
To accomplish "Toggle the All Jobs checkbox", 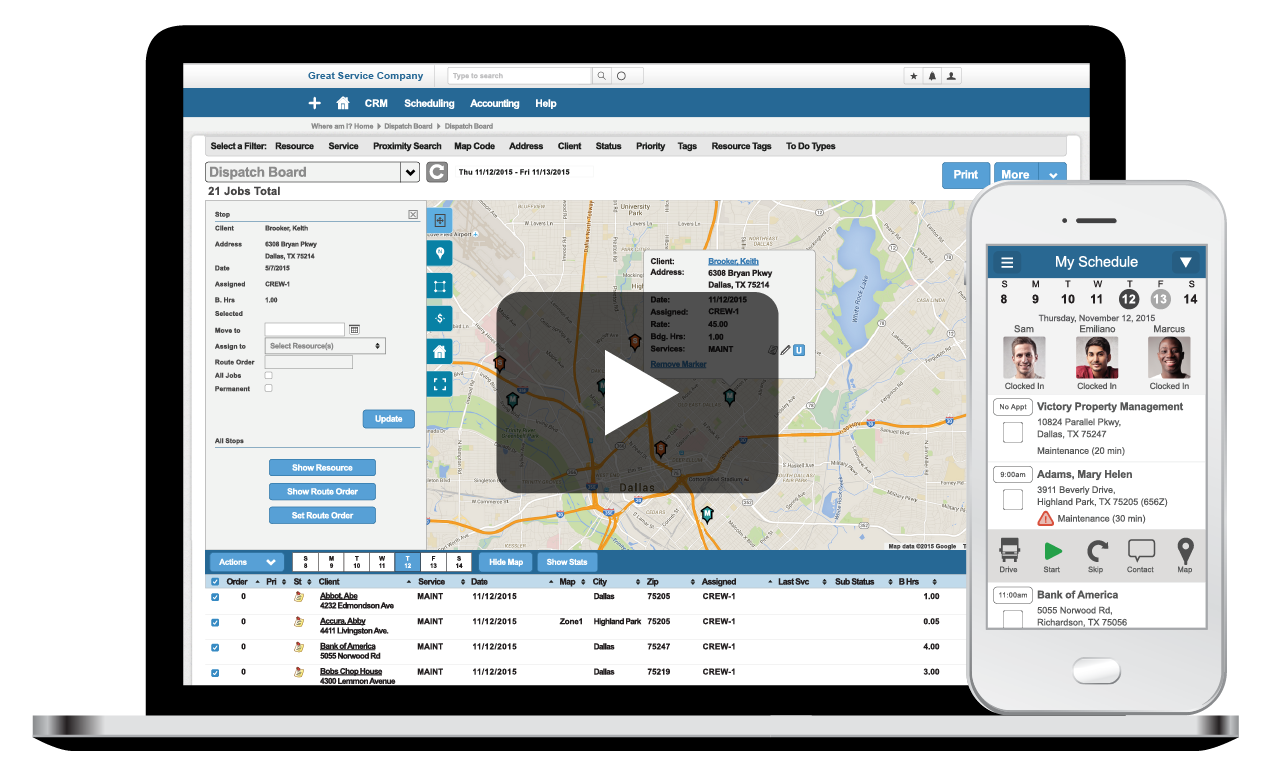I will pos(268,375).
